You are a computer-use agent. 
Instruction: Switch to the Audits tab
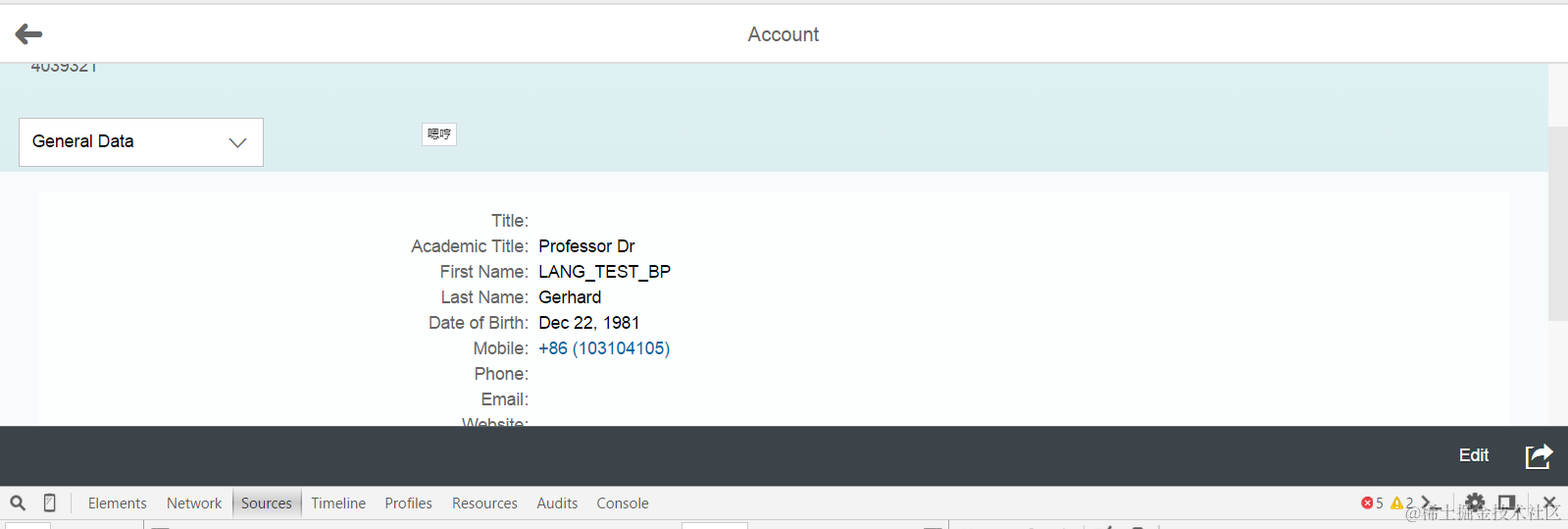point(557,503)
